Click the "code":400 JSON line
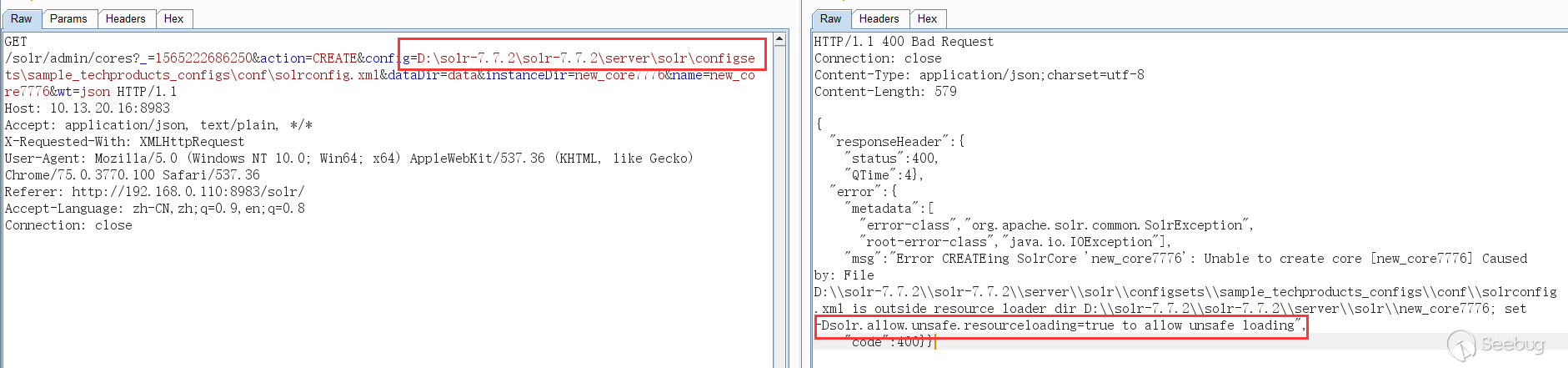 (889, 342)
